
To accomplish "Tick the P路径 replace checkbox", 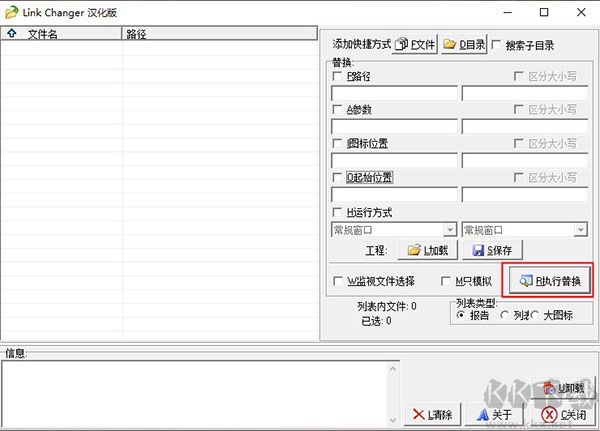I will [x=337, y=76].
